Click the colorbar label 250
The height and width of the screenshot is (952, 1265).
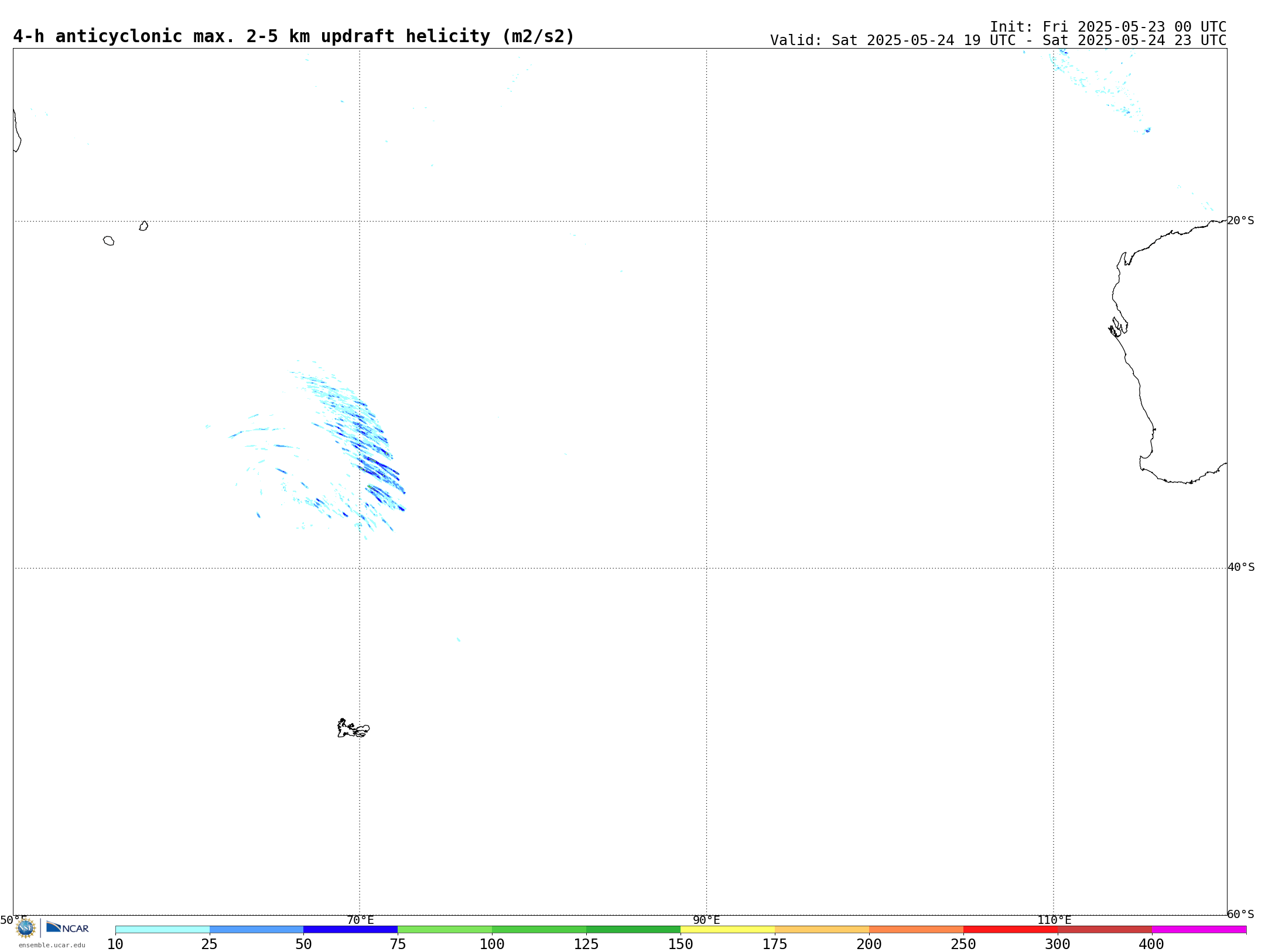[963, 944]
